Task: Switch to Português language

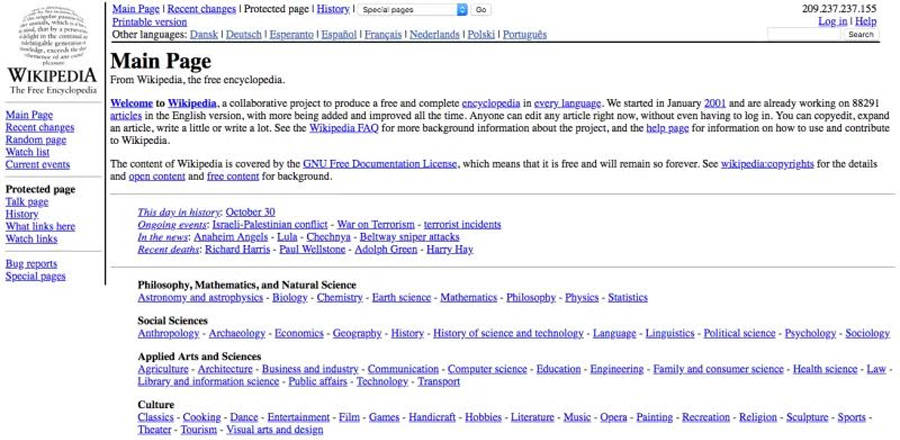Action: (x=525, y=34)
